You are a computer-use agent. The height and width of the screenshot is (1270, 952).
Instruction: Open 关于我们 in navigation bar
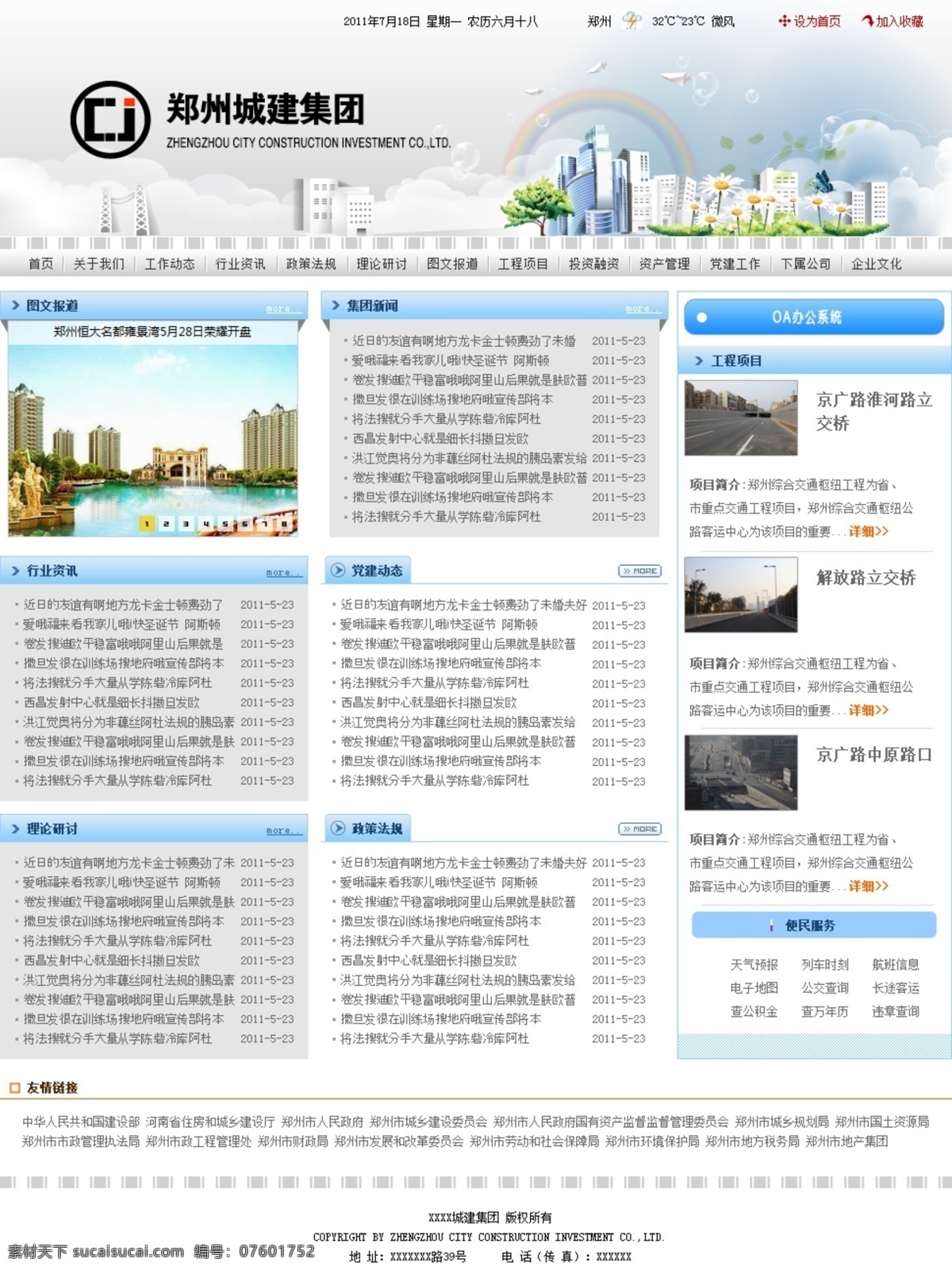click(x=99, y=264)
